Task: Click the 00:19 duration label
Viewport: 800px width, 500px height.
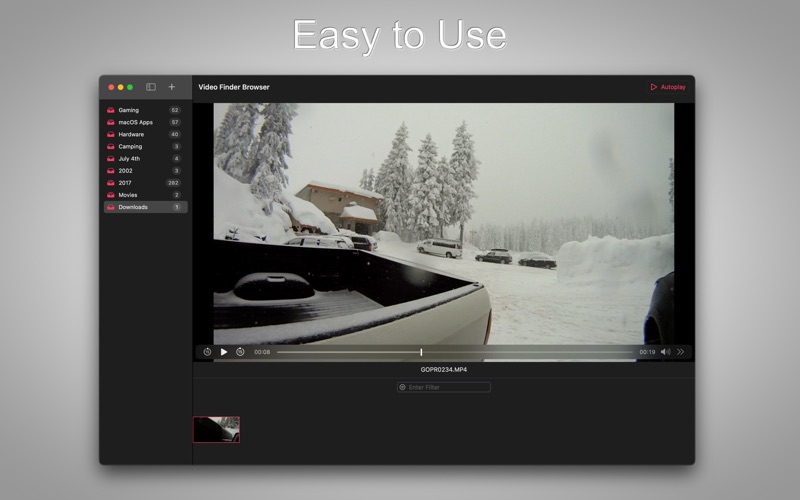Action: point(647,352)
